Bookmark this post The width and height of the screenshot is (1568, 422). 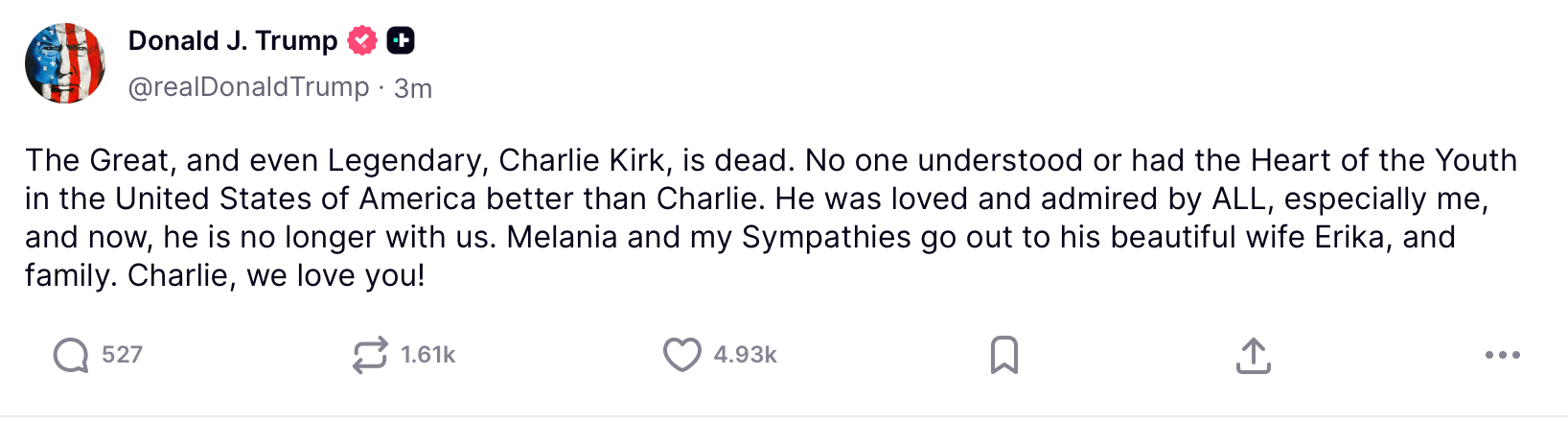(1003, 355)
